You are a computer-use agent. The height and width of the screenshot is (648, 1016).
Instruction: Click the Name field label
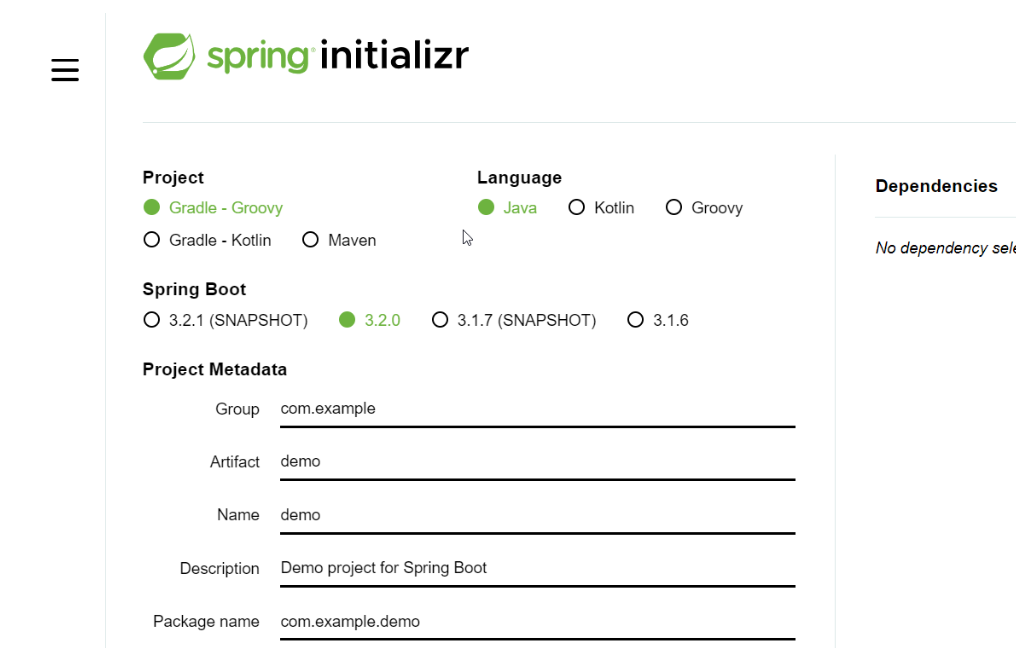238,515
